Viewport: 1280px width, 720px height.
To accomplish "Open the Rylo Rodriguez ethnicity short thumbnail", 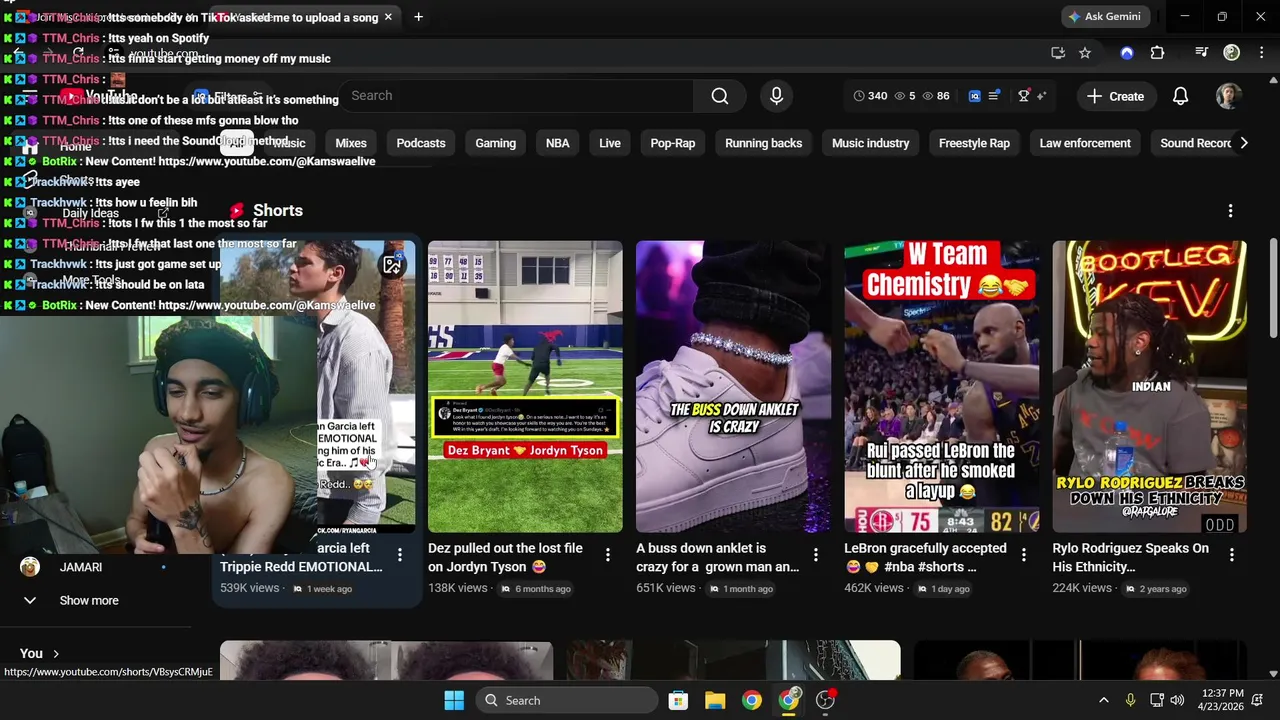I will tap(1149, 386).
